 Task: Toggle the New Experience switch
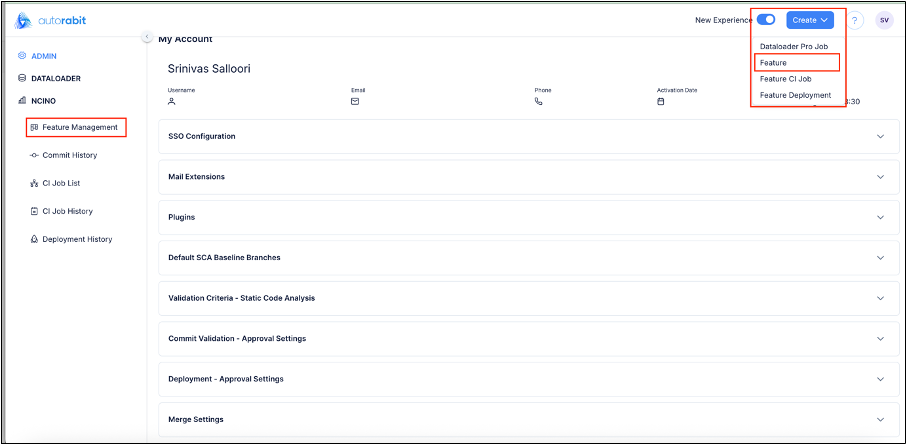[x=766, y=20]
